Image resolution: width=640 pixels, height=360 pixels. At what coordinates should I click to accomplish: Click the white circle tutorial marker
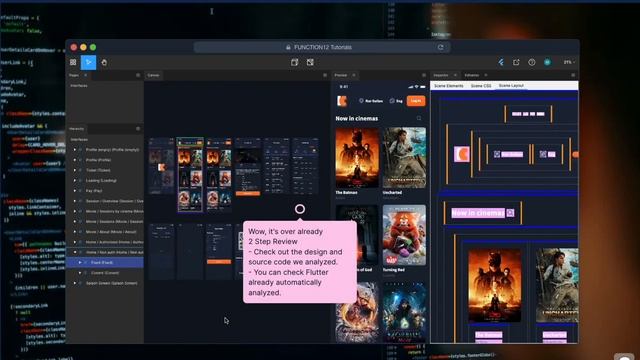(x=300, y=209)
